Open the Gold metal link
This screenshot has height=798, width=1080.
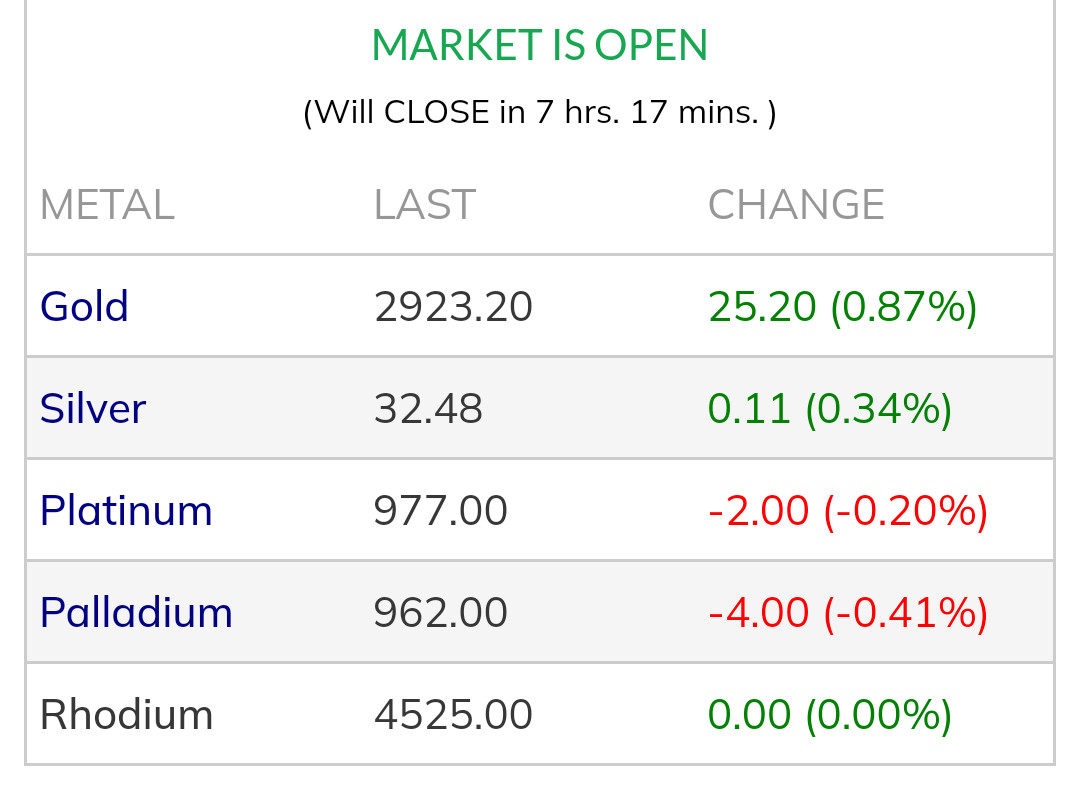(x=84, y=307)
